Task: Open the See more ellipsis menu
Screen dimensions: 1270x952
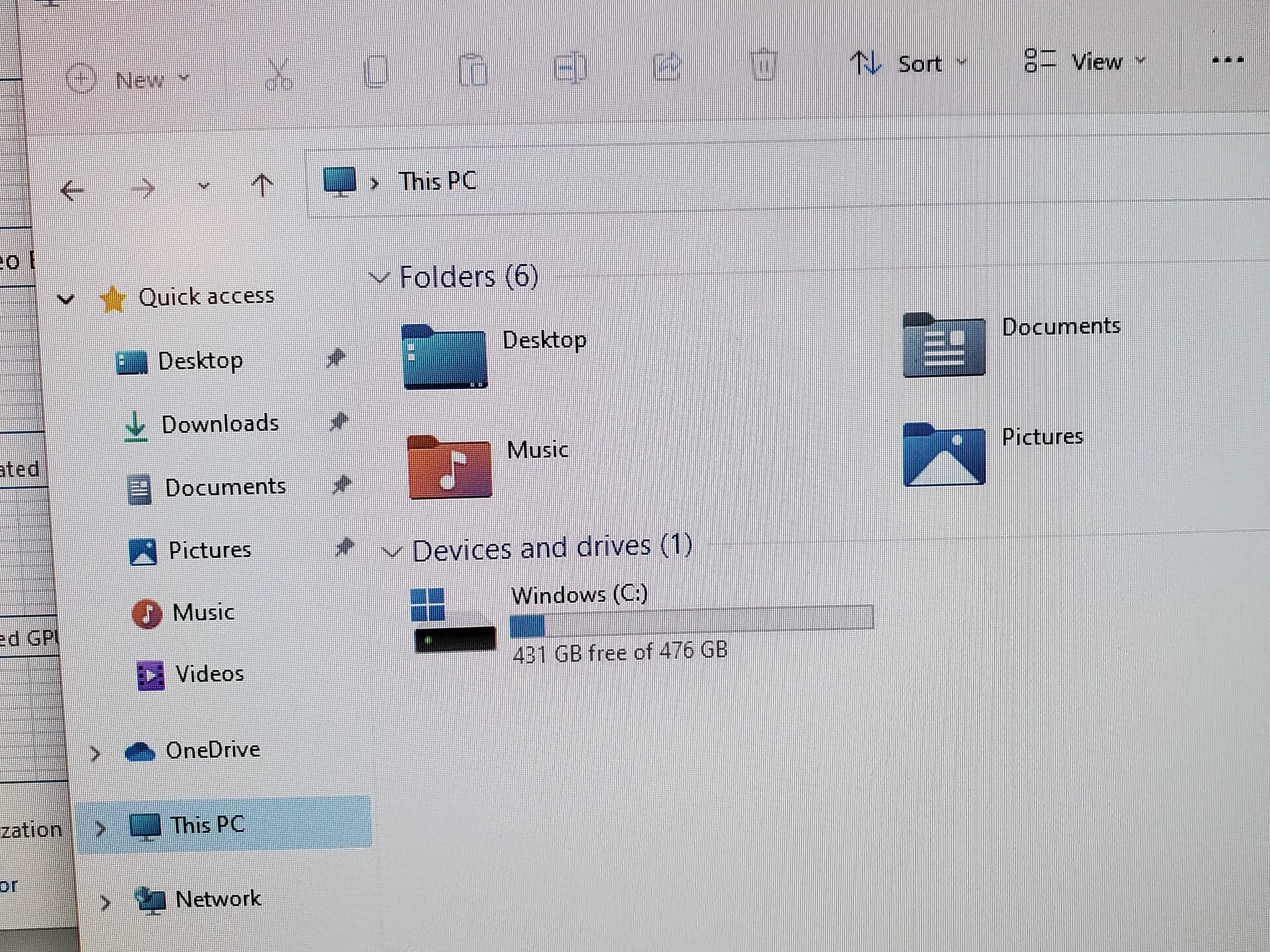Action: [x=1228, y=60]
